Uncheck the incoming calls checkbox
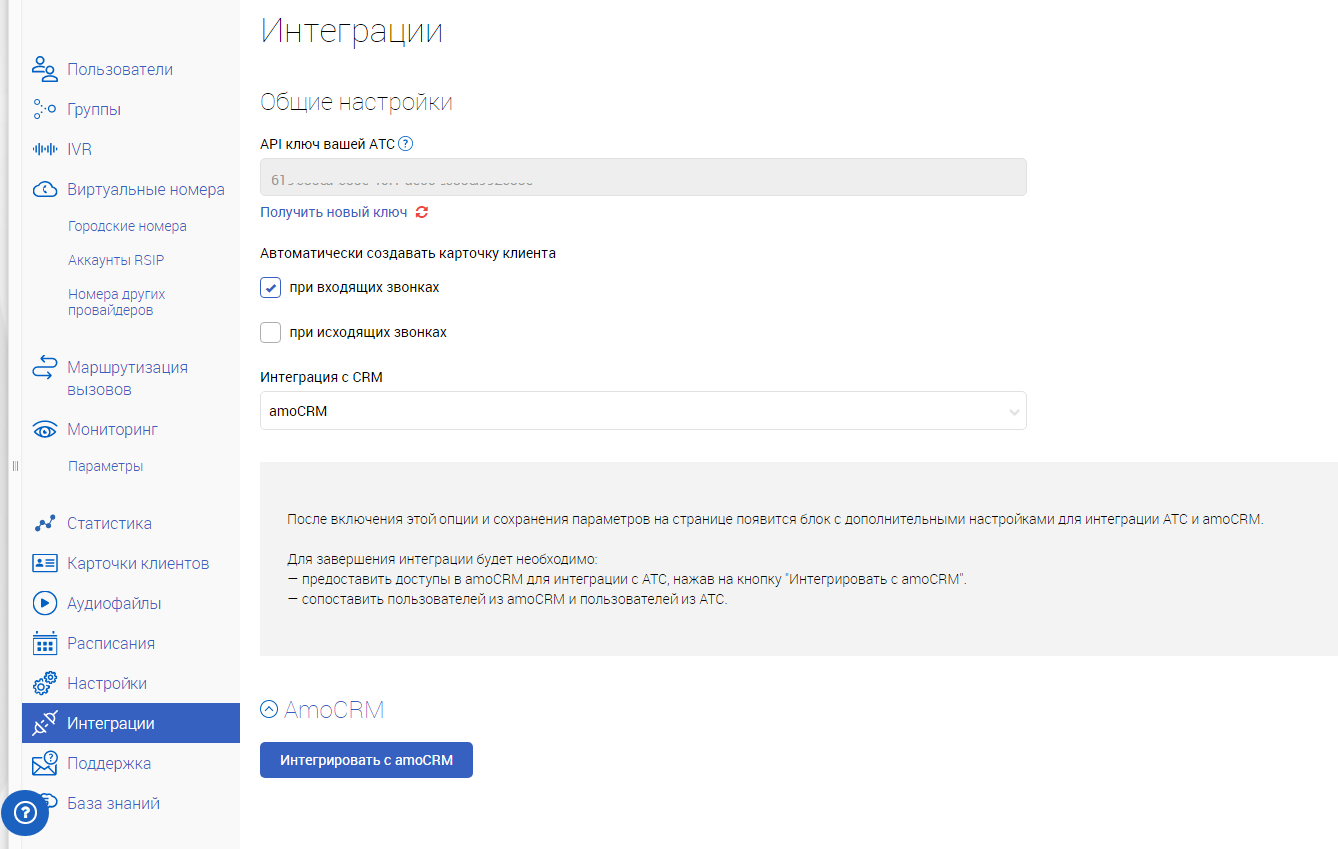Image resolution: width=1338 pixels, height=849 pixels. point(270,287)
